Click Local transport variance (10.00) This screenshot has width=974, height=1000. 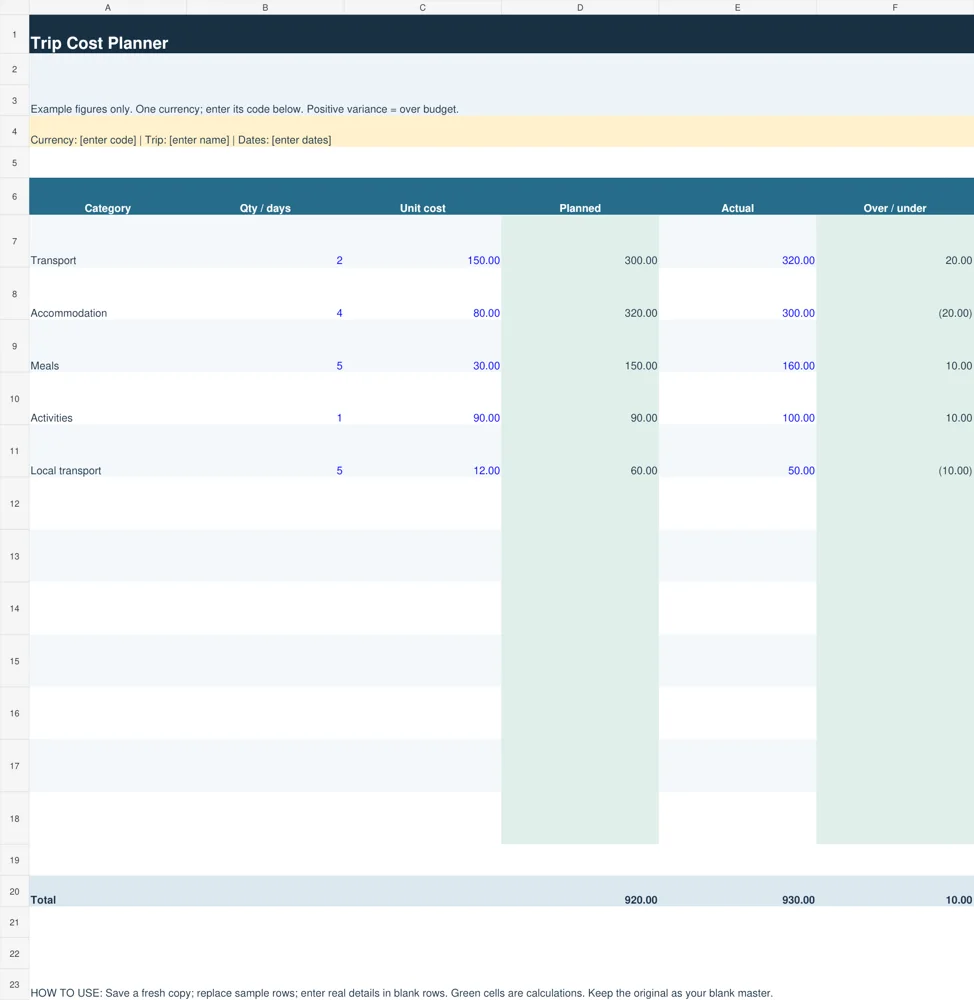(895, 451)
